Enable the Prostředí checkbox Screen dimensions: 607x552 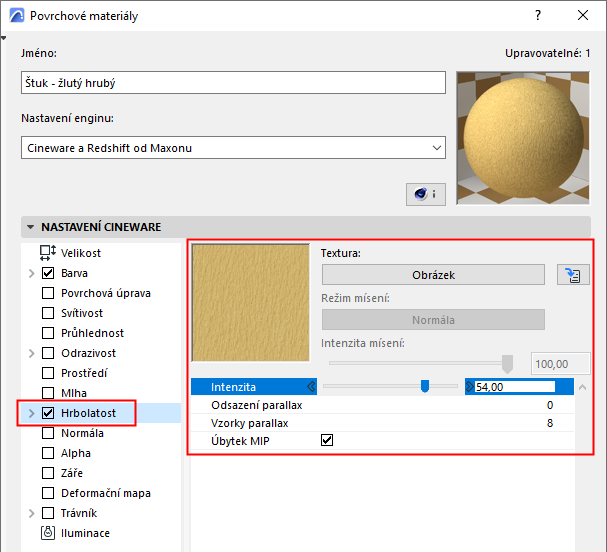48,373
